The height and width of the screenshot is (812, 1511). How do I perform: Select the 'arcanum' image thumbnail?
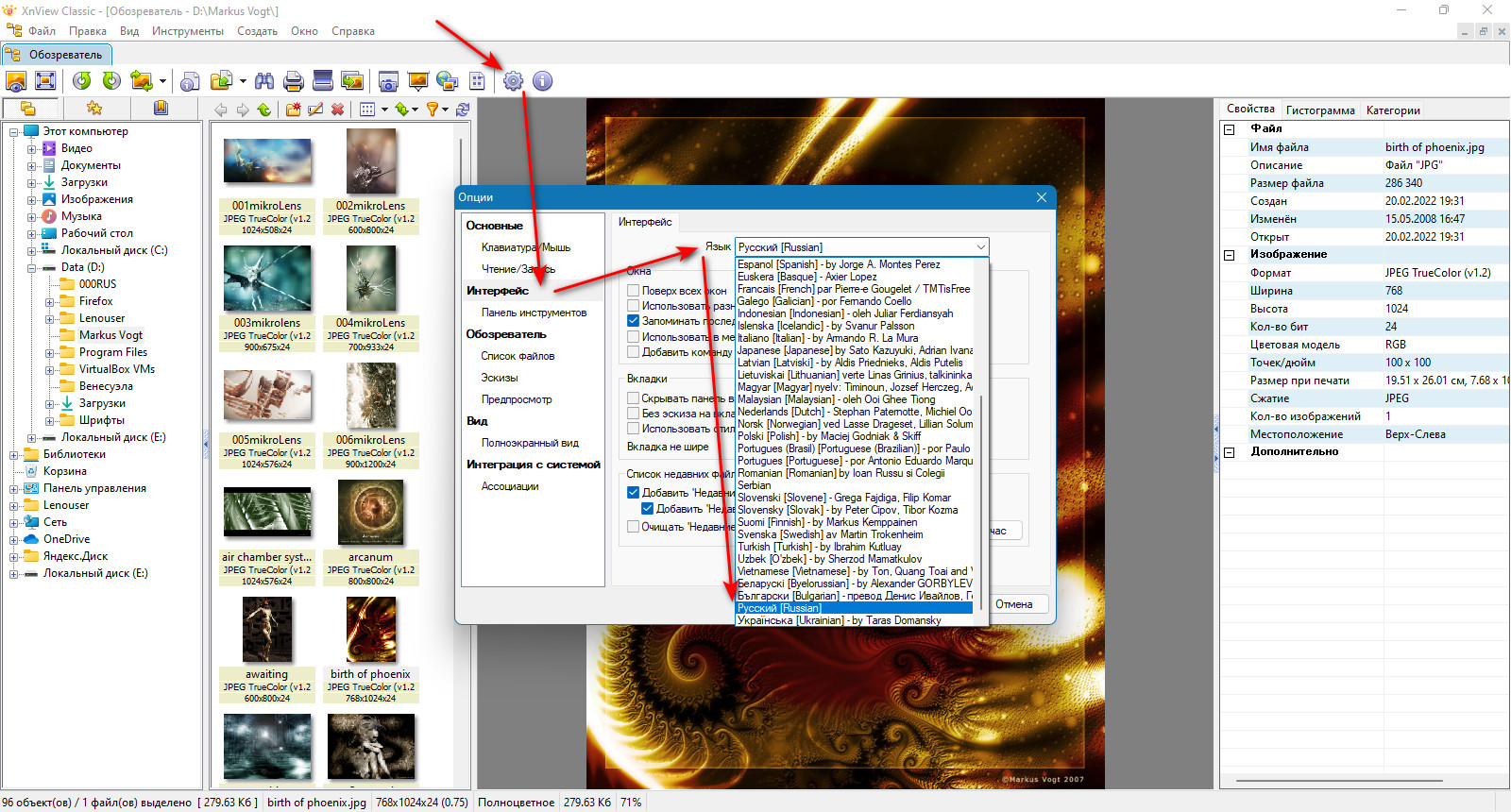click(370, 515)
